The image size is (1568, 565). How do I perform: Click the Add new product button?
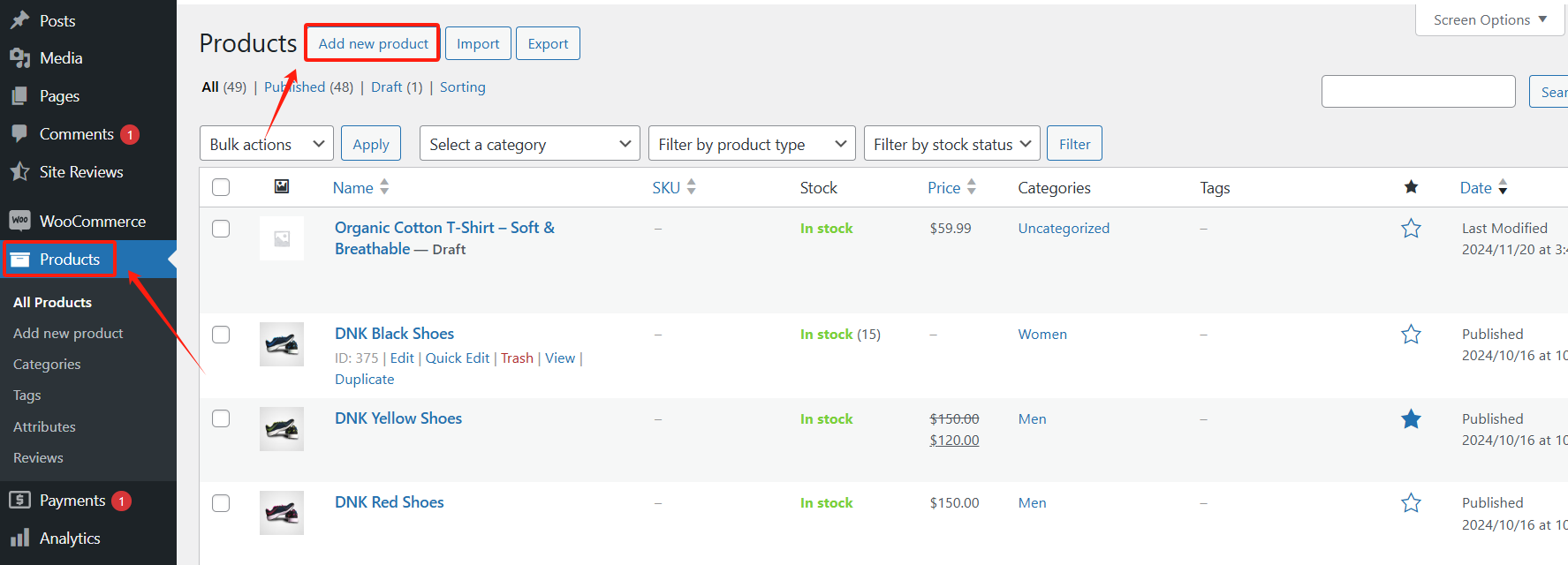(373, 43)
